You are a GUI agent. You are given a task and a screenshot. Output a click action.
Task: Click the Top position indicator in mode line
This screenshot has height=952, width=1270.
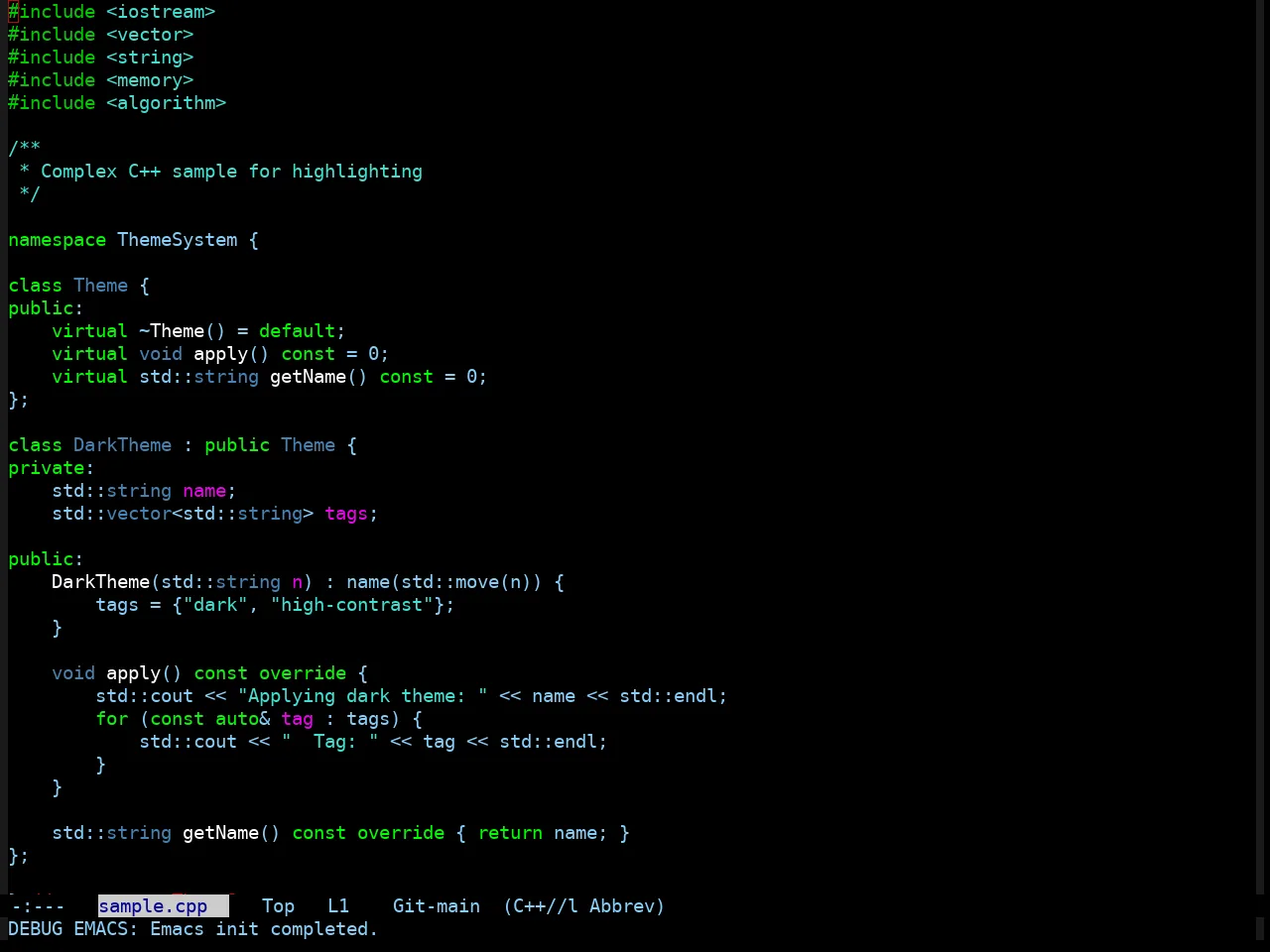(x=278, y=905)
